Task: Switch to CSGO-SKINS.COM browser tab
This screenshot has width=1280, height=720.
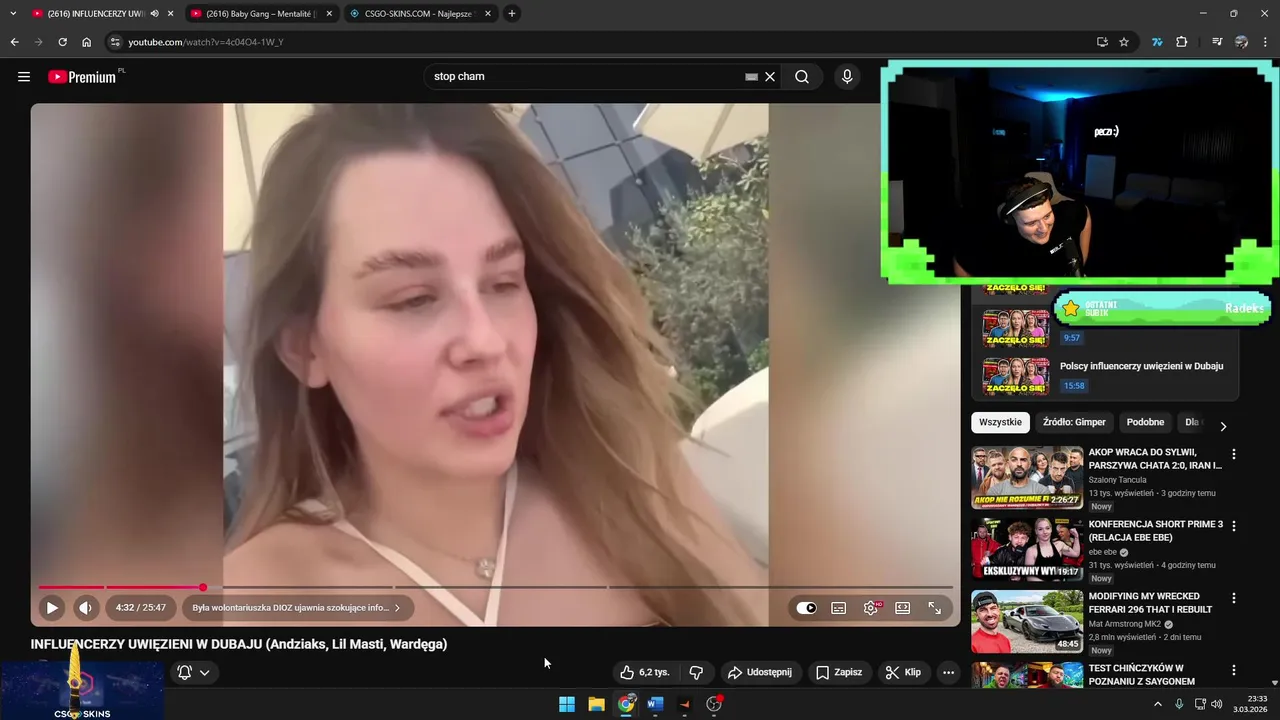Action: pyautogui.click(x=418, y=14)
